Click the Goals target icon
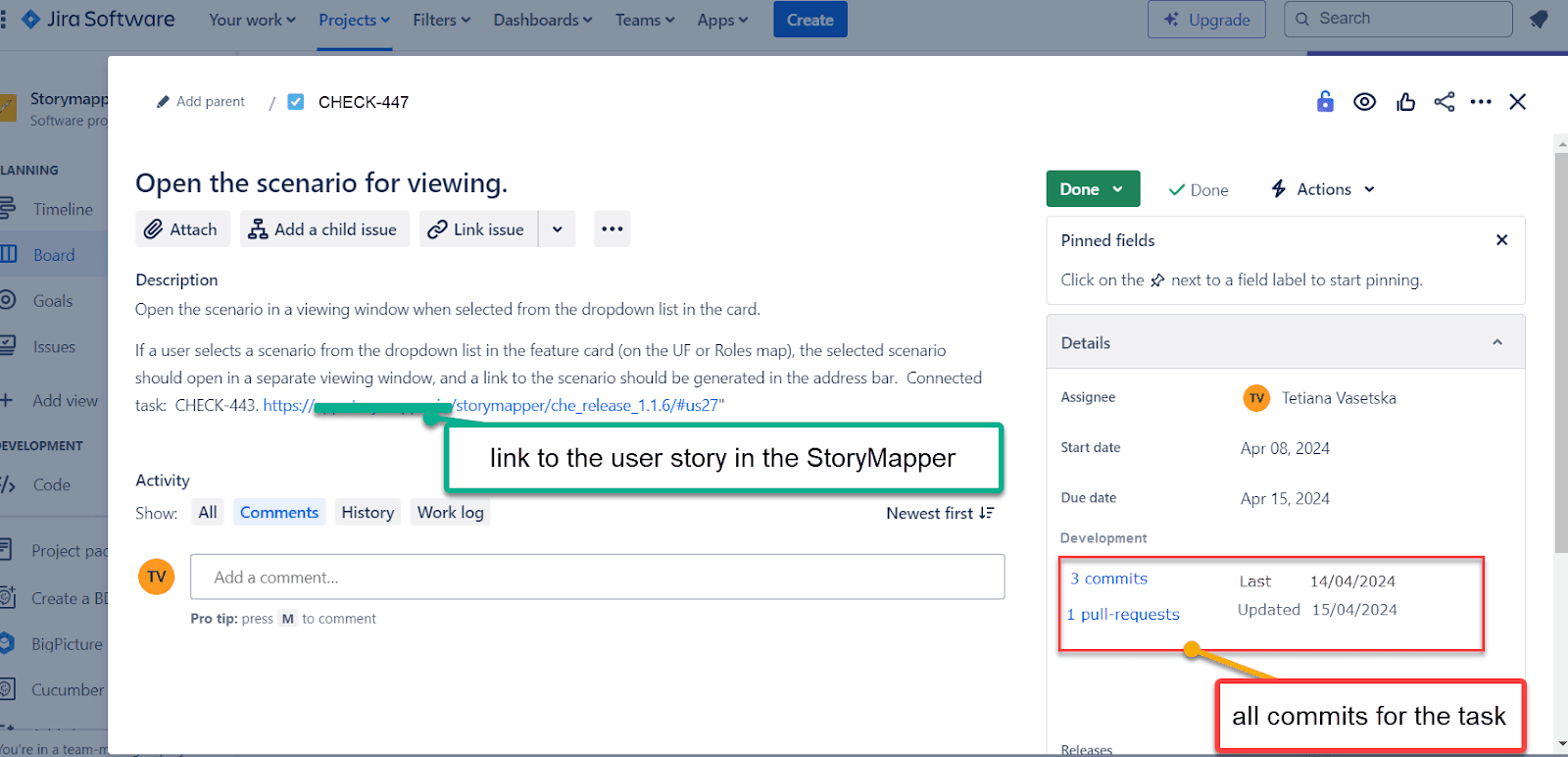 pos(7,300)
